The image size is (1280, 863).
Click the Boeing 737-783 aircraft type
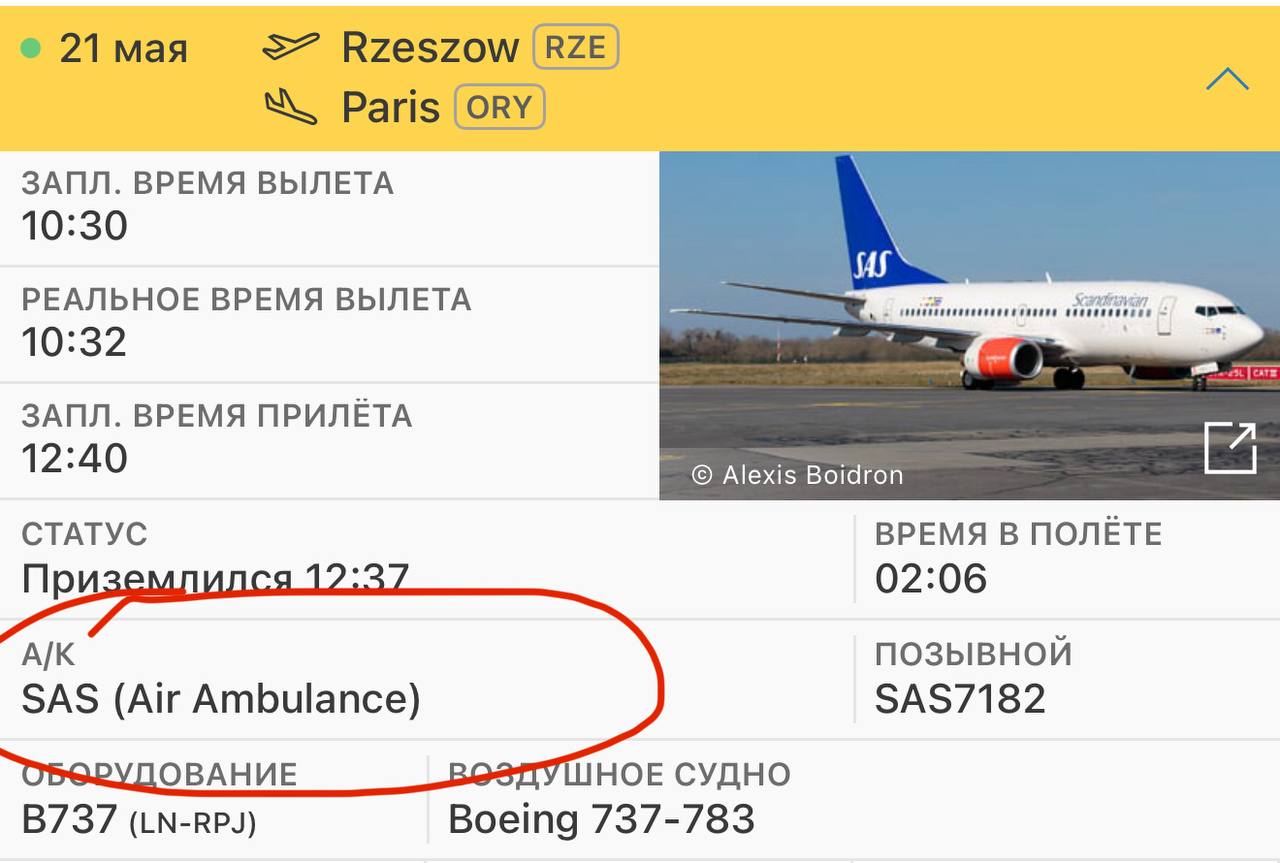click(x=601, y=819)
